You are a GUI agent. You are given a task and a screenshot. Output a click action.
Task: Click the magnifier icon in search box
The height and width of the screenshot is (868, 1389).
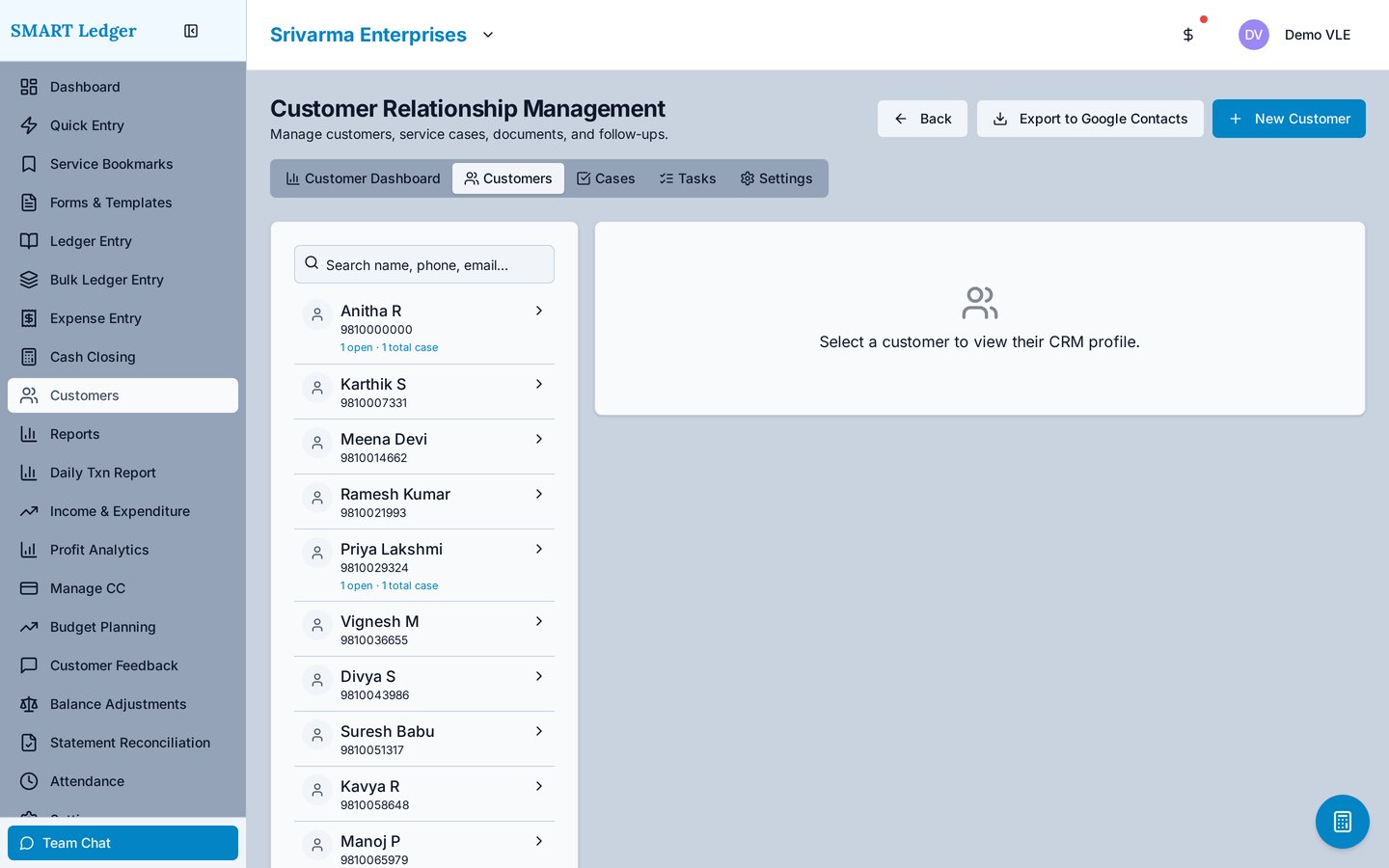pos(312,262)
